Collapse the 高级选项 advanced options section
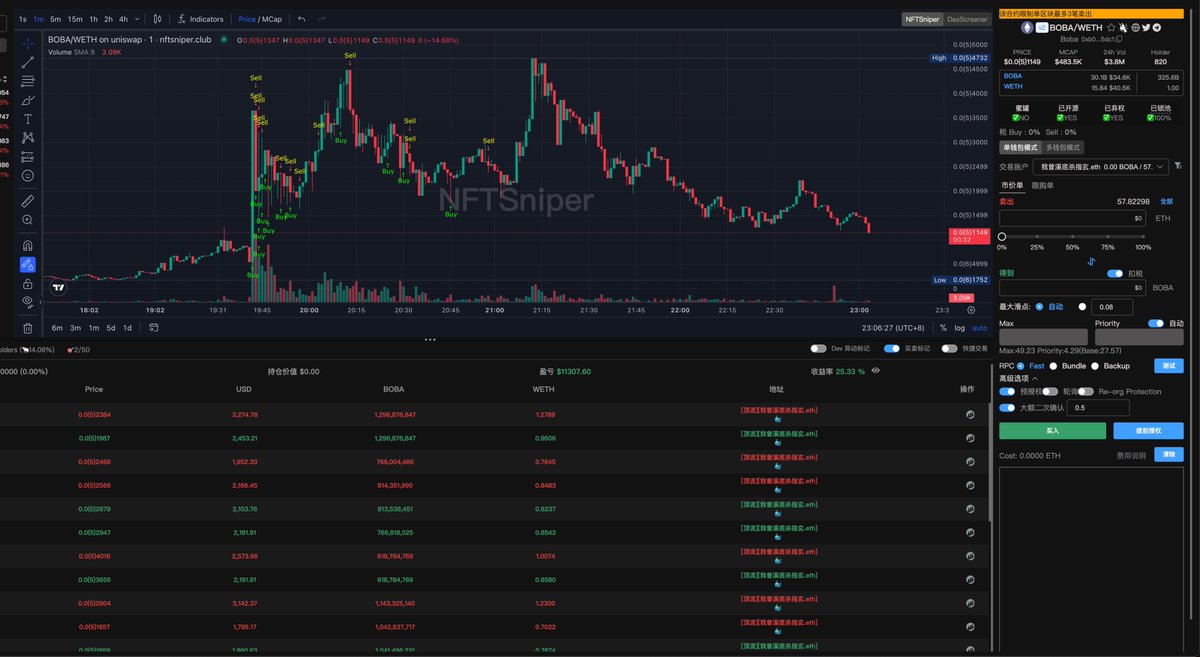 pos(1018,379)
